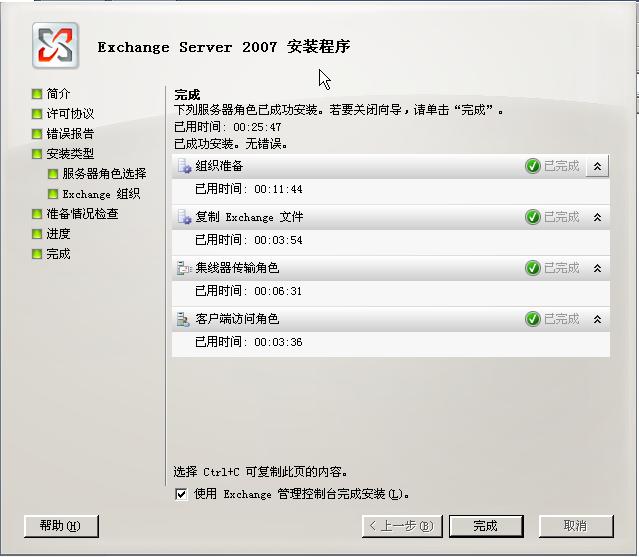Click green checkmark in 客户端访问角色 row
639x557 pixels.
[x=533, y=319]
